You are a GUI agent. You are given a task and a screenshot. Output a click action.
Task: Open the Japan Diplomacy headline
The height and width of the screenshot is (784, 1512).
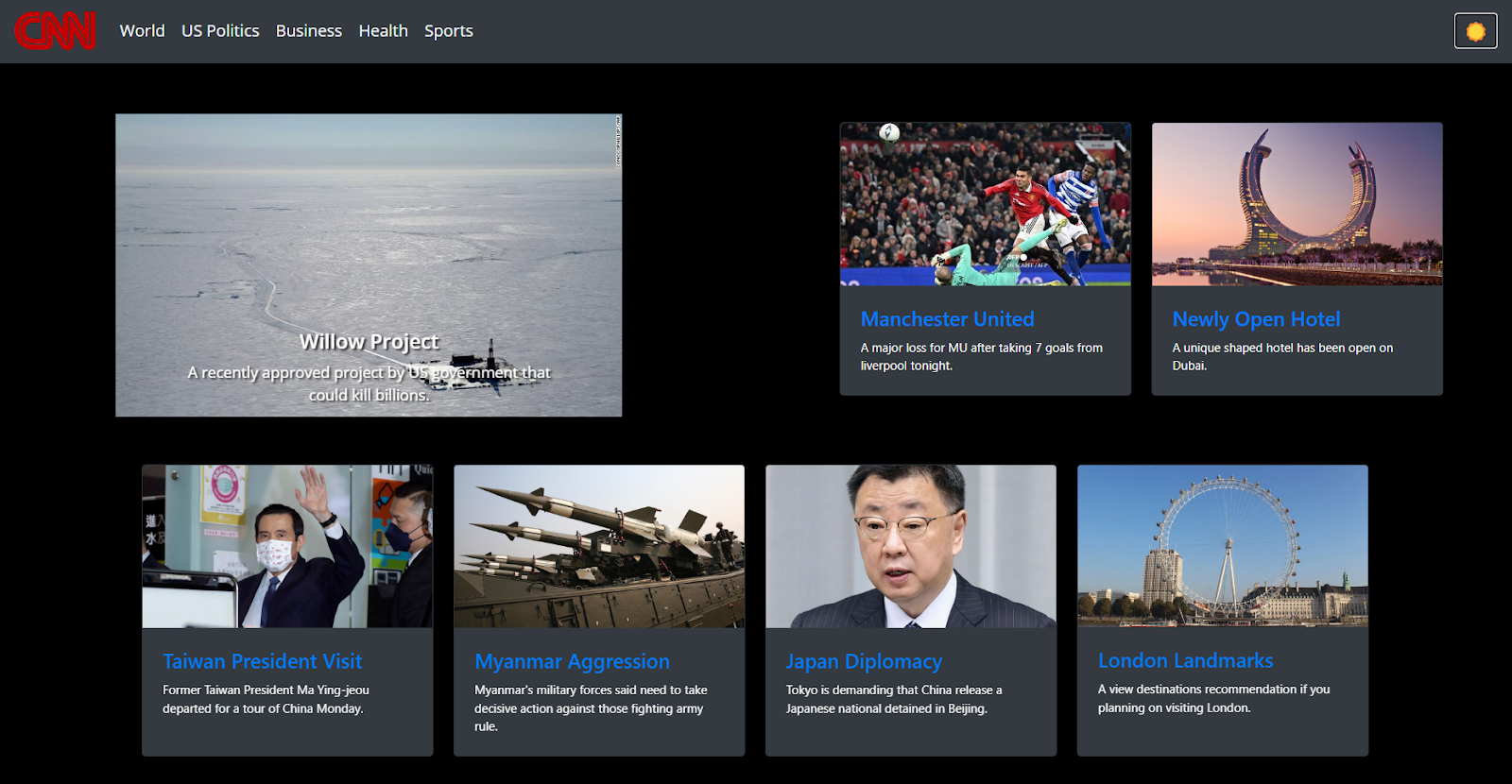tap(864, 661)
